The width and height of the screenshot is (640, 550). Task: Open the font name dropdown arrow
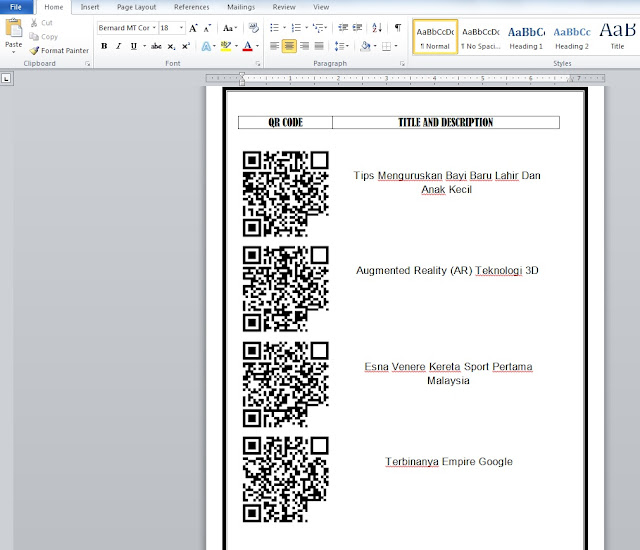[154, 28]
